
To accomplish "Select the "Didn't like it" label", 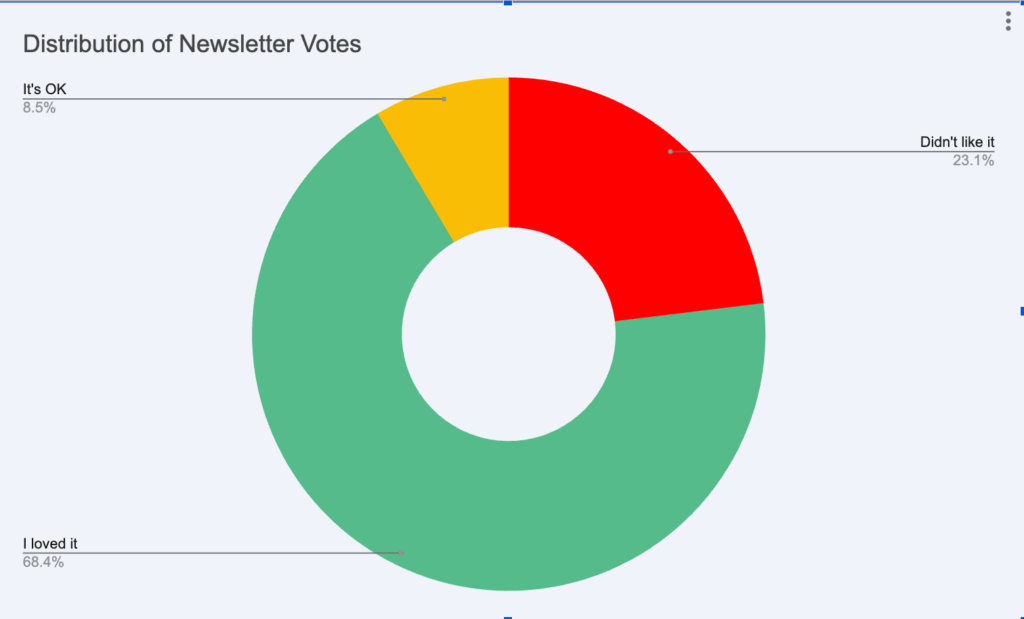I will pos(957,142).
